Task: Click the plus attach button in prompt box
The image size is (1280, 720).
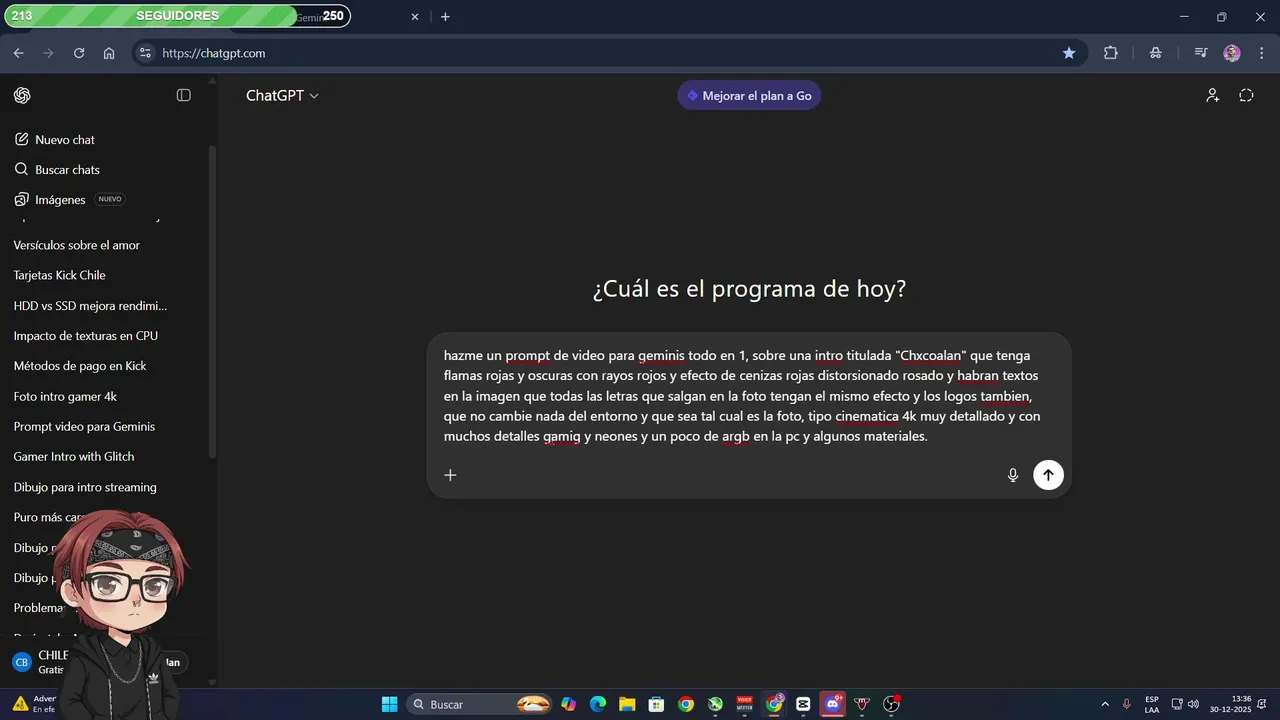Action: click(450, 475)
